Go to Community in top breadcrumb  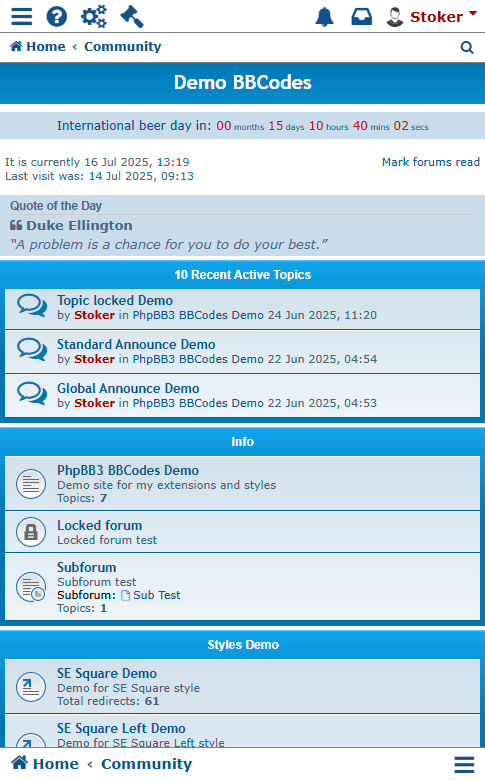tap(122, 47)
